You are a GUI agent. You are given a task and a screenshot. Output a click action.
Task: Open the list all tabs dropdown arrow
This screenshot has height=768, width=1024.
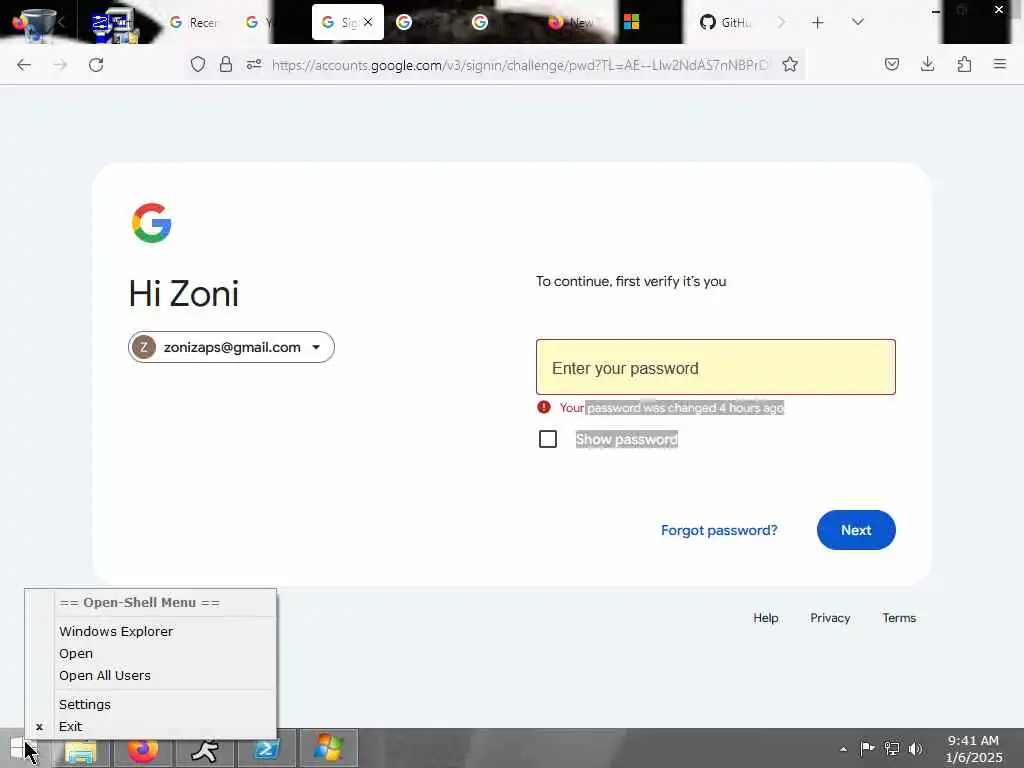point(858,22)
